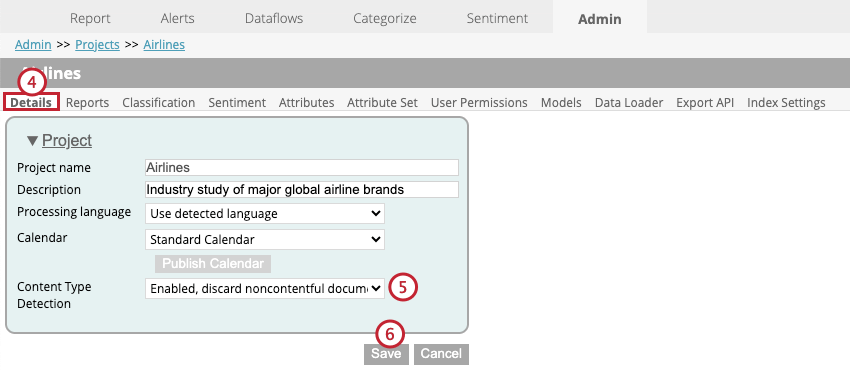This screenshot has height=371, width=850.
Task: Click the Admin breadcrumb link
Action: coord(33,44)
